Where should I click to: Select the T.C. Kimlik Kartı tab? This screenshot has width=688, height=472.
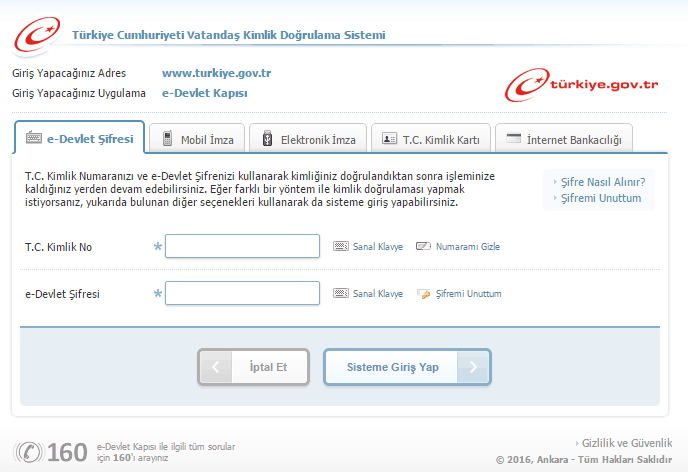425,139
